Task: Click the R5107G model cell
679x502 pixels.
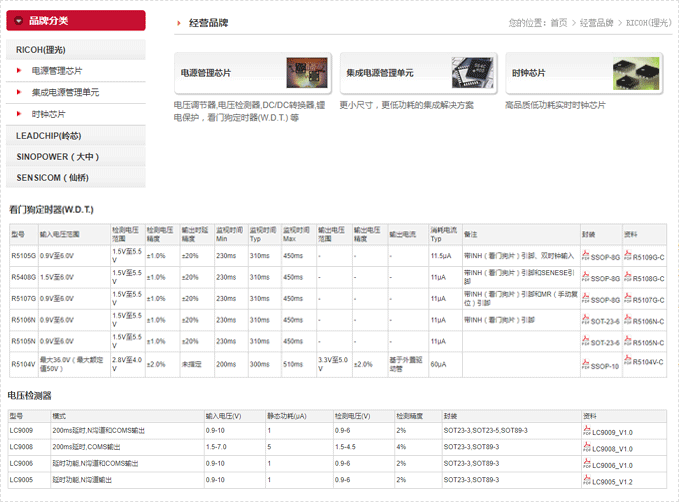Action: point(23,298)
